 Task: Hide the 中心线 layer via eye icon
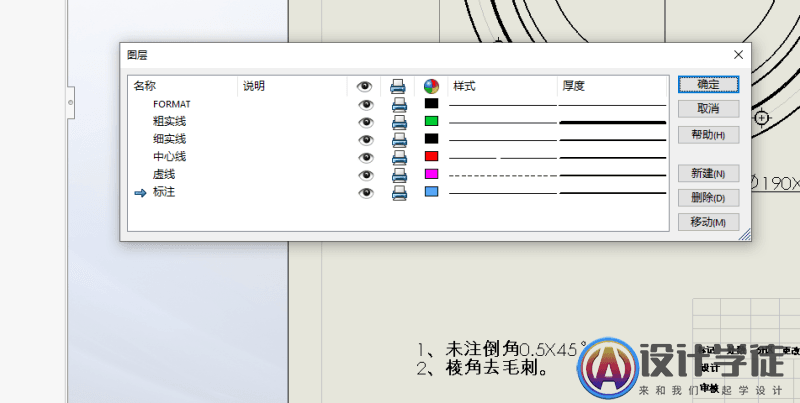click(x=365, y=158)
